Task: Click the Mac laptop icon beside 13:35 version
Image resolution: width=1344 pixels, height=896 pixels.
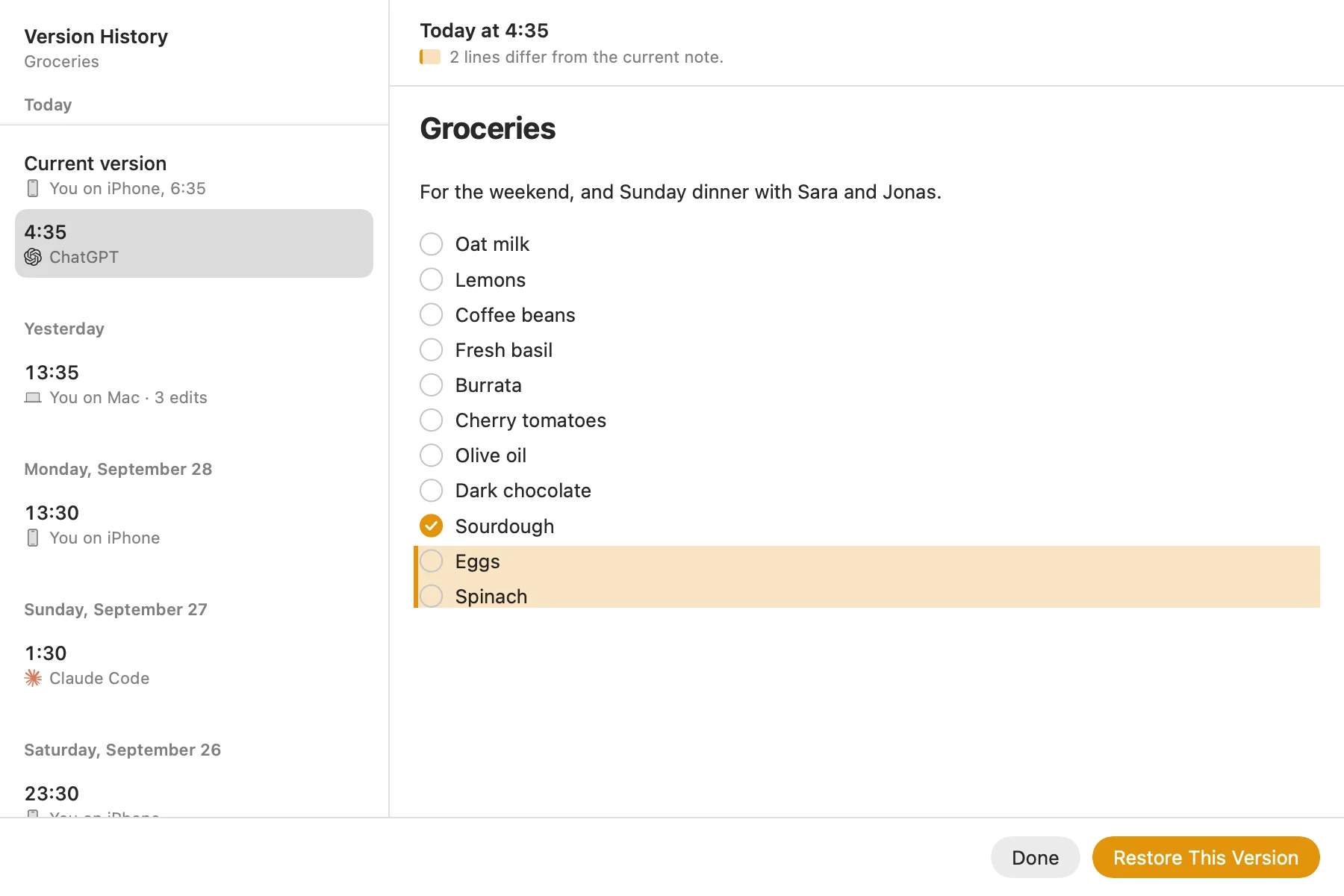Action: point(33,397)
